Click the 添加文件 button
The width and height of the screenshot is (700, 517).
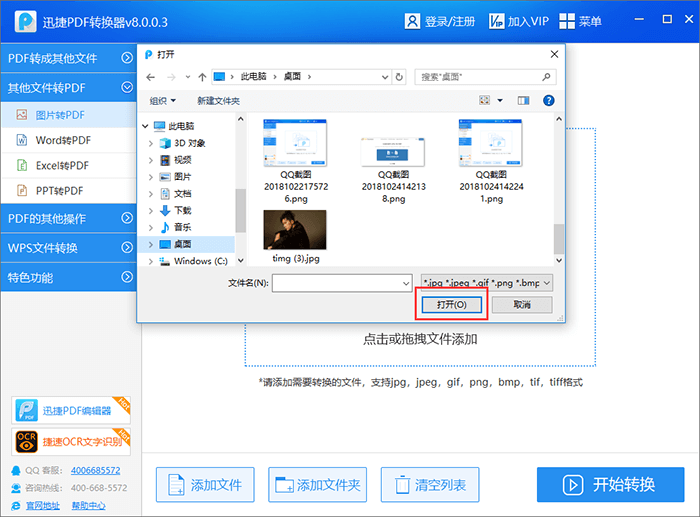click(205, 484)
